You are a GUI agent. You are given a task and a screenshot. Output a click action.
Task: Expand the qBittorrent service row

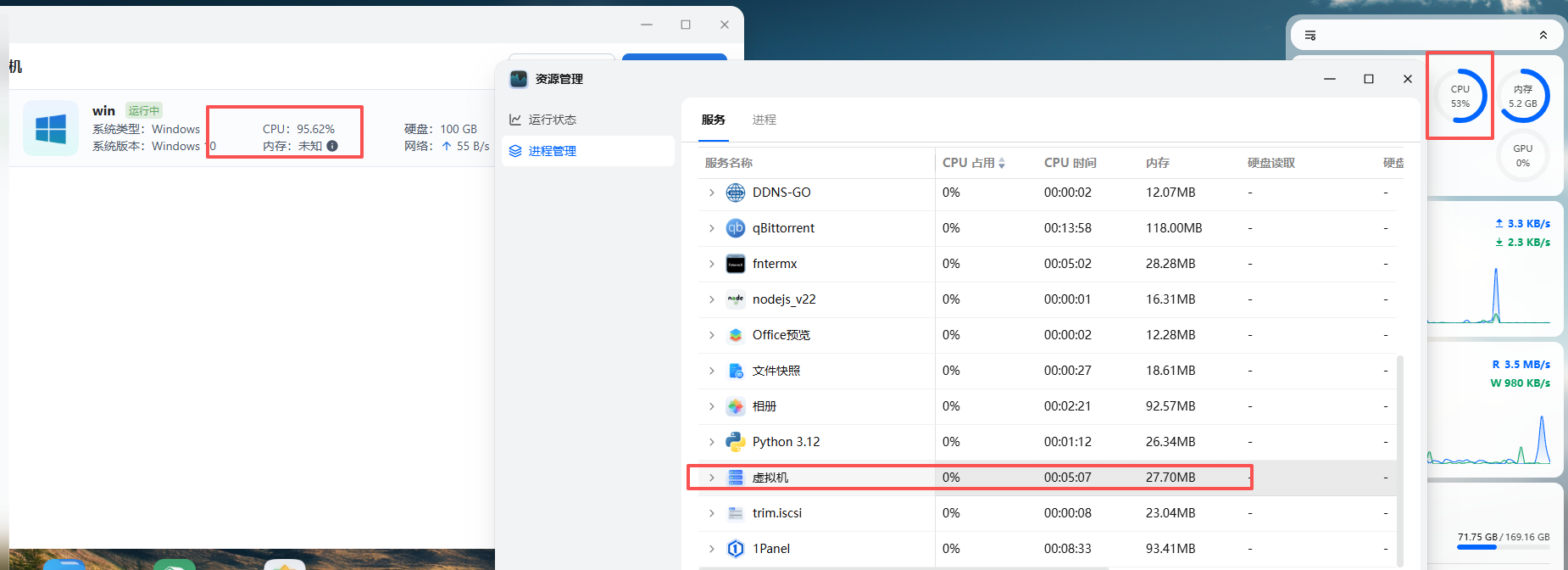click(711, 228)
